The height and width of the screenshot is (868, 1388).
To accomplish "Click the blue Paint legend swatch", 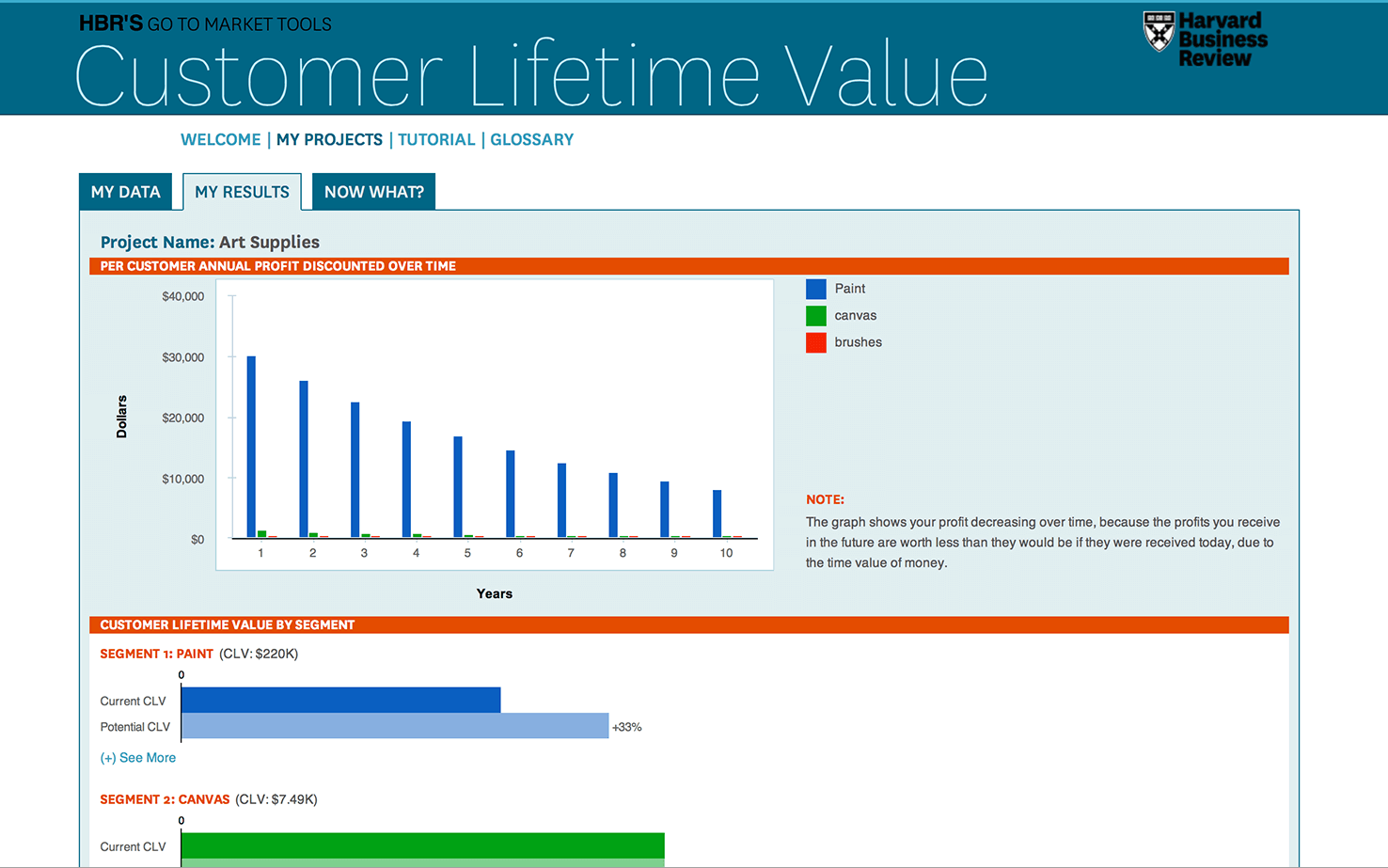I will [816, 289].
